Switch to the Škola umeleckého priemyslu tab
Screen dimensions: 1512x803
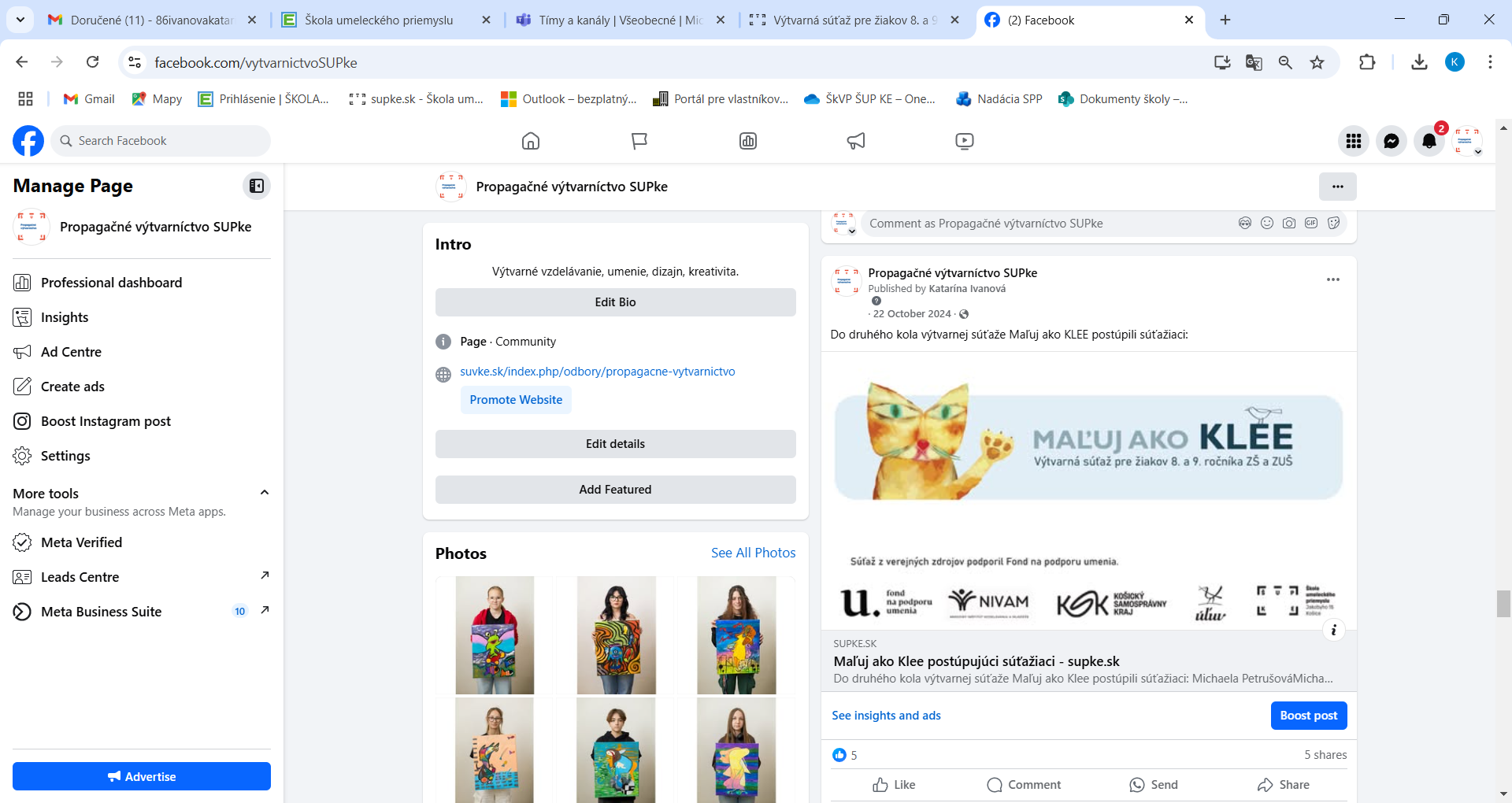(x=379, y=20)
